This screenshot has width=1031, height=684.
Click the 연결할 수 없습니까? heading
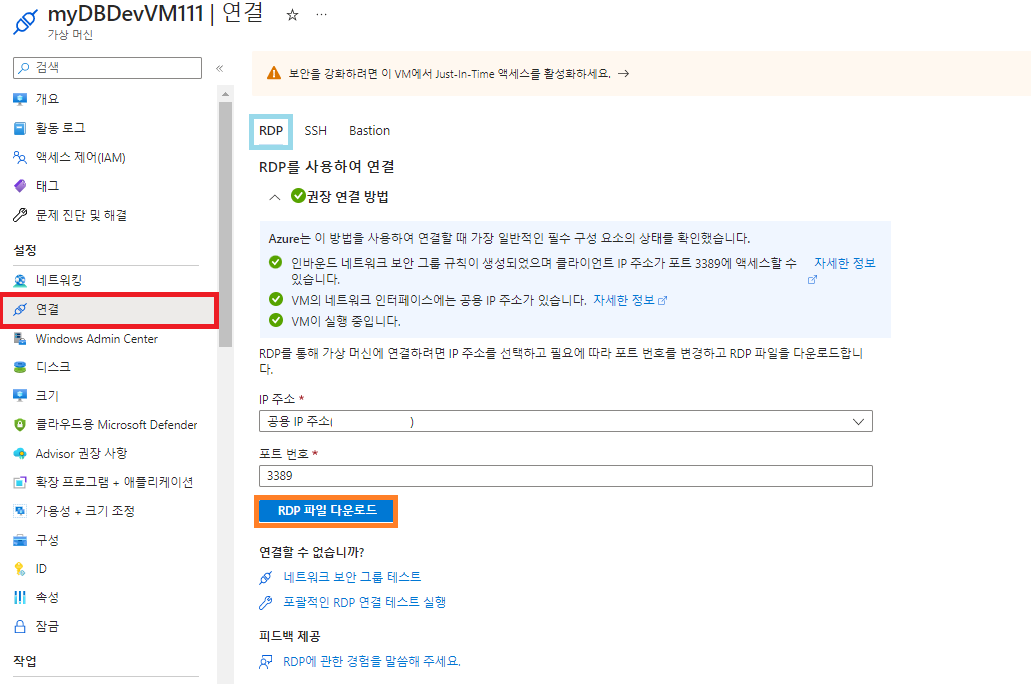[312, 552]
